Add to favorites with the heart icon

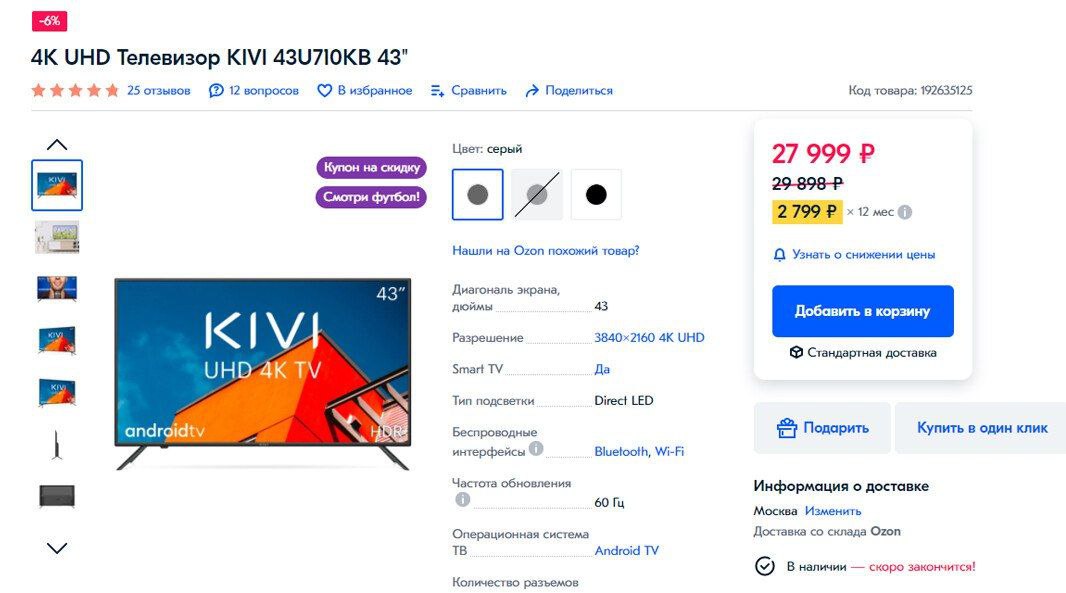(x=325, y=90)
